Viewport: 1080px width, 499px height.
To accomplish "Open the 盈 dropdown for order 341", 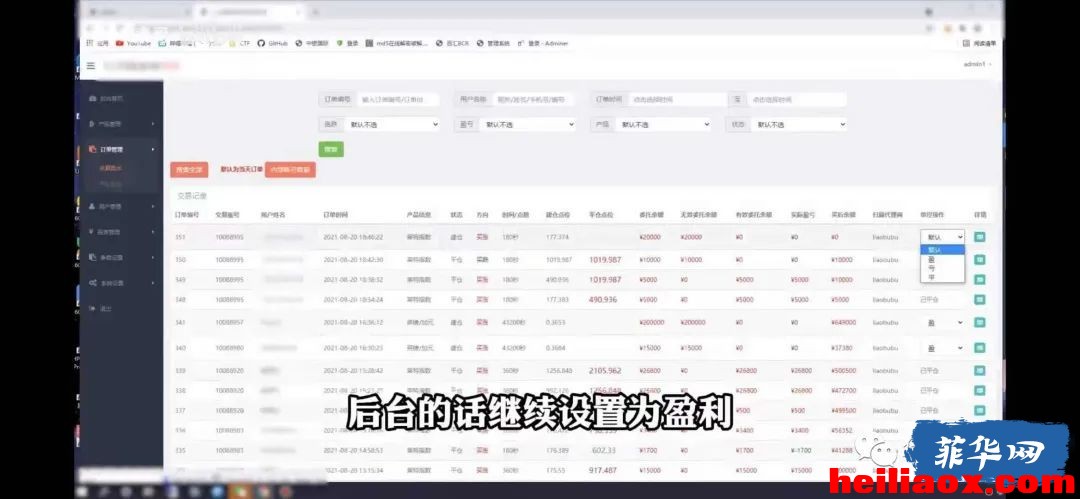I will pos(942,322).
